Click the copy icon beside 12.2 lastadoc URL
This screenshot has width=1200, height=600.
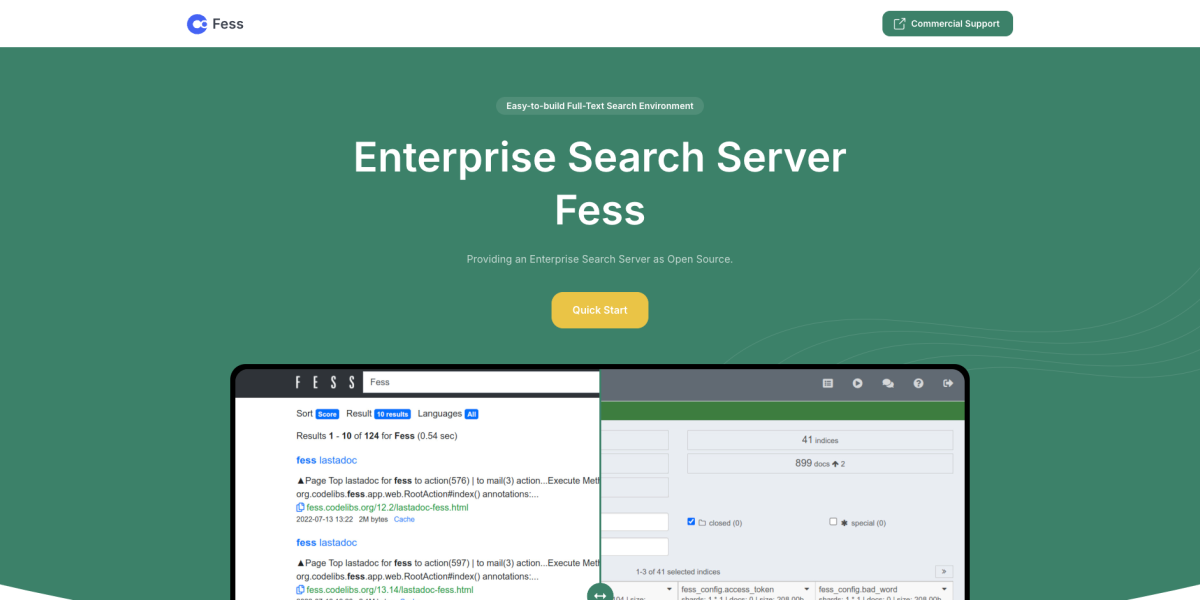pos(300,508)
